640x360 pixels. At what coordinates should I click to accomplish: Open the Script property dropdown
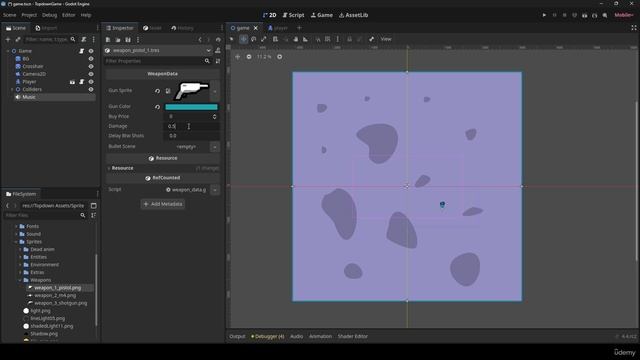pos(215,190)
